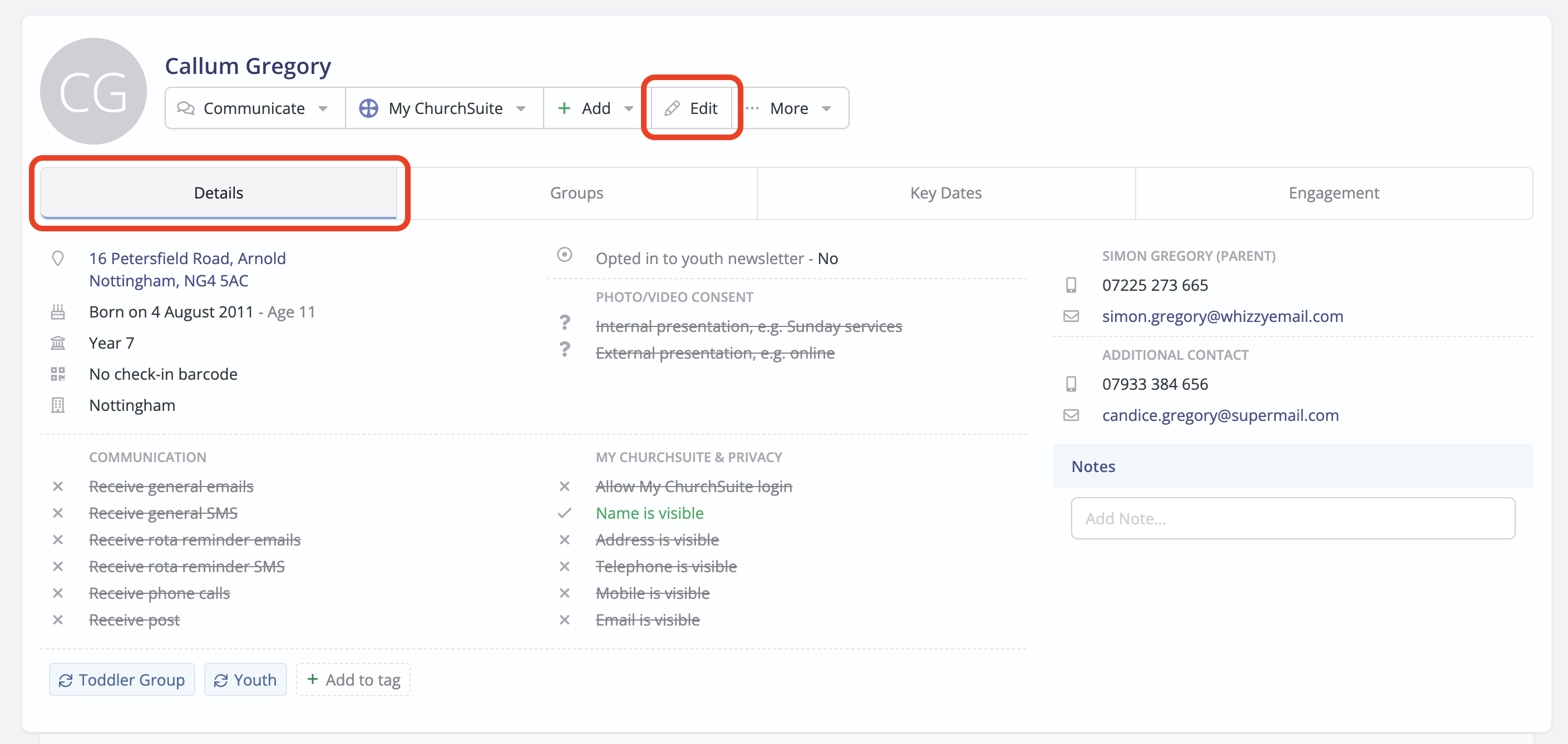This screenshot has width=1568, height=744.
Task: Click the My ChurchSuite globe icon
Action: (368, 108)
